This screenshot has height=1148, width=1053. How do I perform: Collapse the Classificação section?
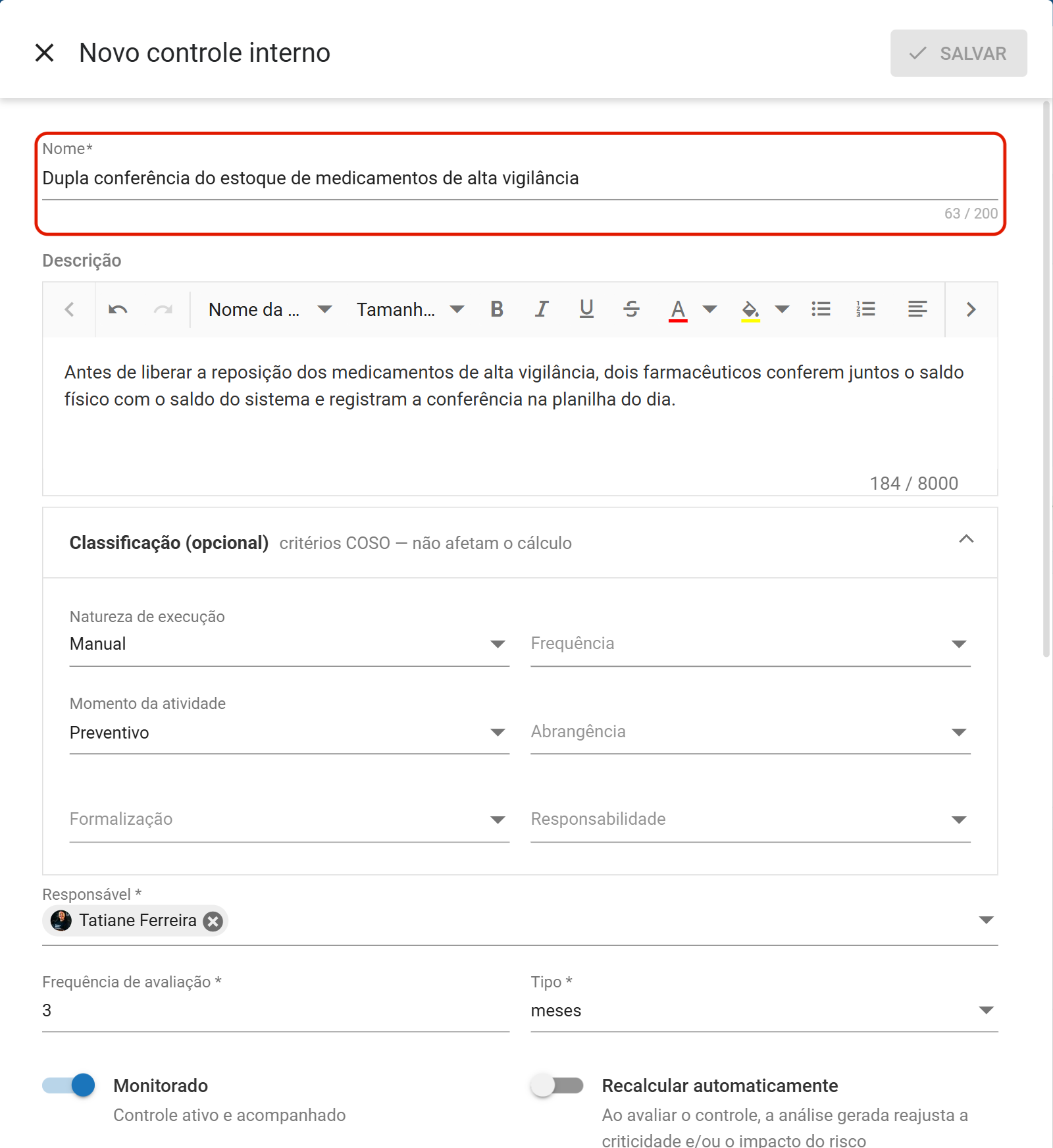pyautogui.click(x=966, y=539)
